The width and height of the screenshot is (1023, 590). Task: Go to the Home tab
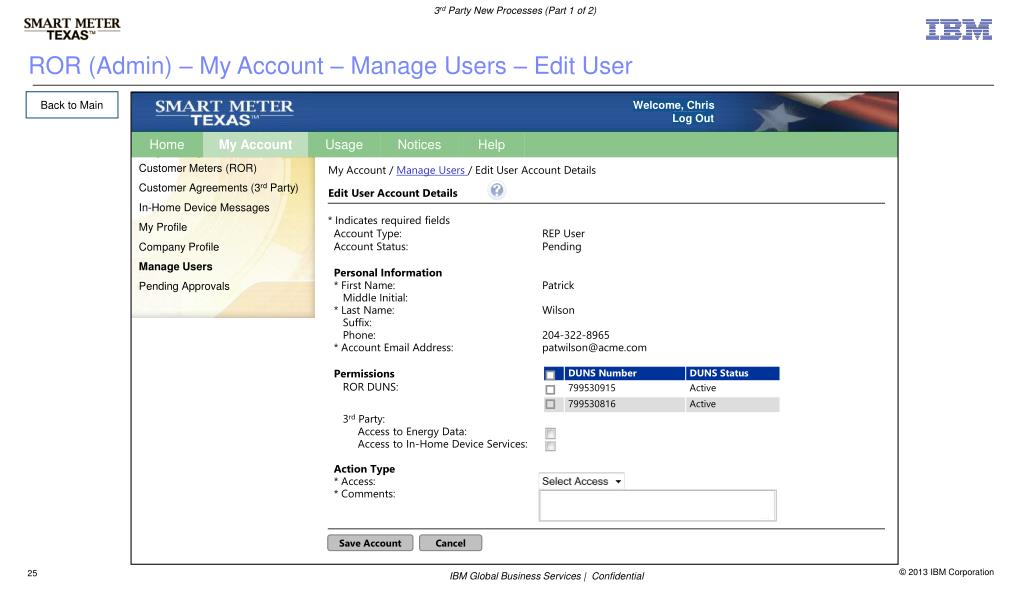167,145
